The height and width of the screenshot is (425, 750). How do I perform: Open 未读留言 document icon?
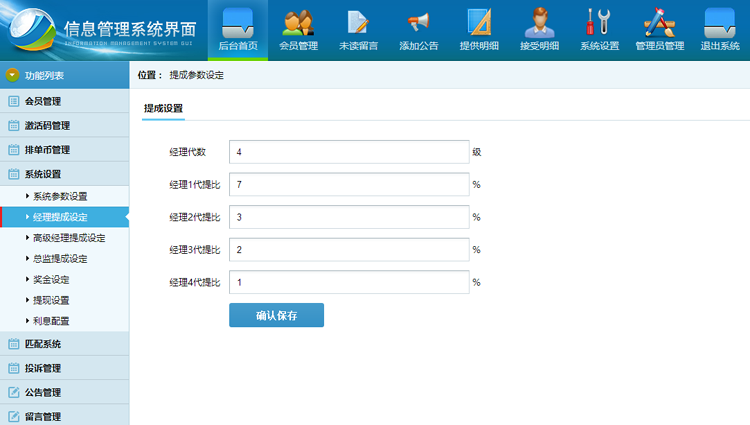[x=358, y=22]
